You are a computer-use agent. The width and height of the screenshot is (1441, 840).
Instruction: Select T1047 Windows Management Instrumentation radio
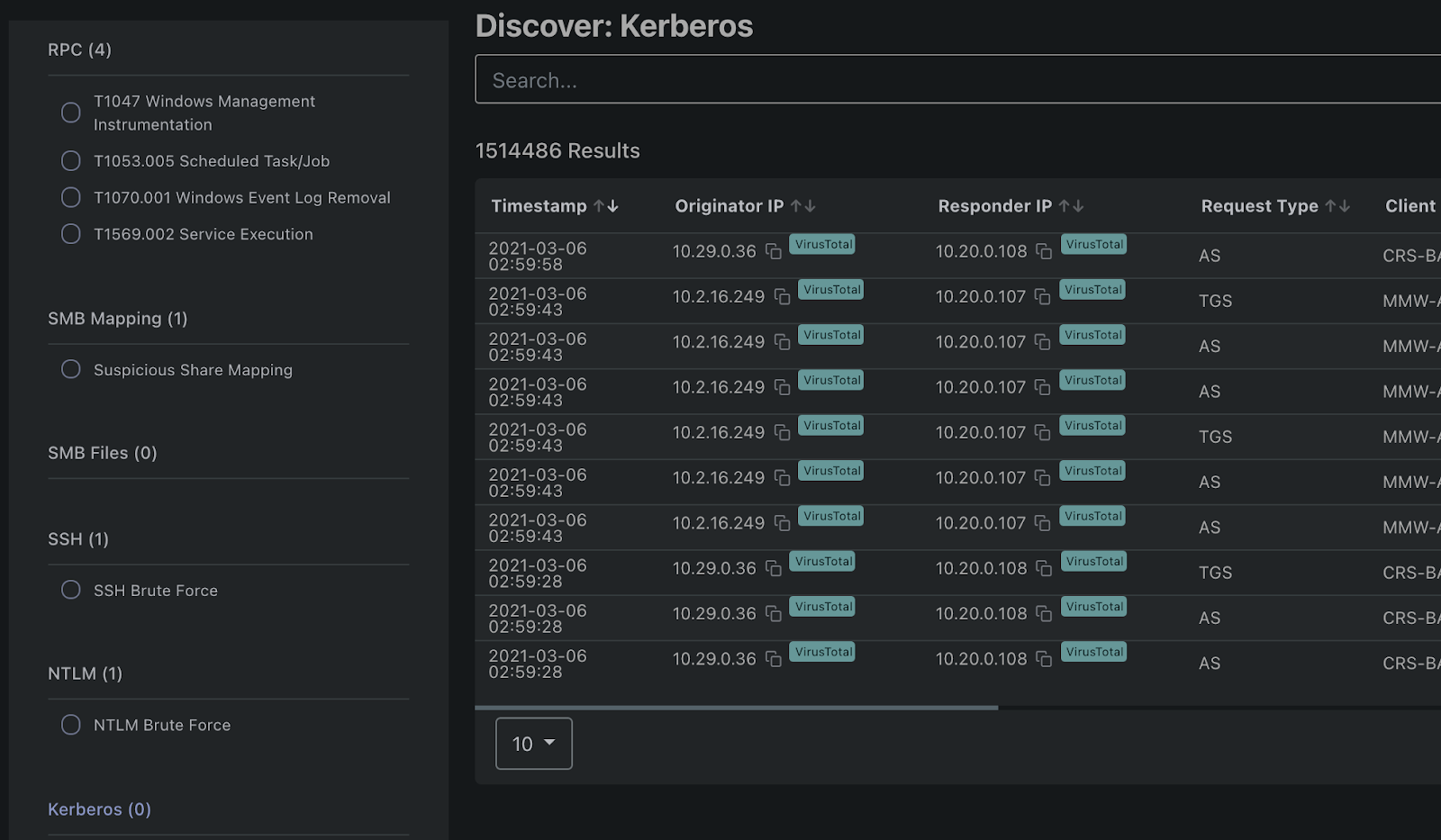click(71, 113)
